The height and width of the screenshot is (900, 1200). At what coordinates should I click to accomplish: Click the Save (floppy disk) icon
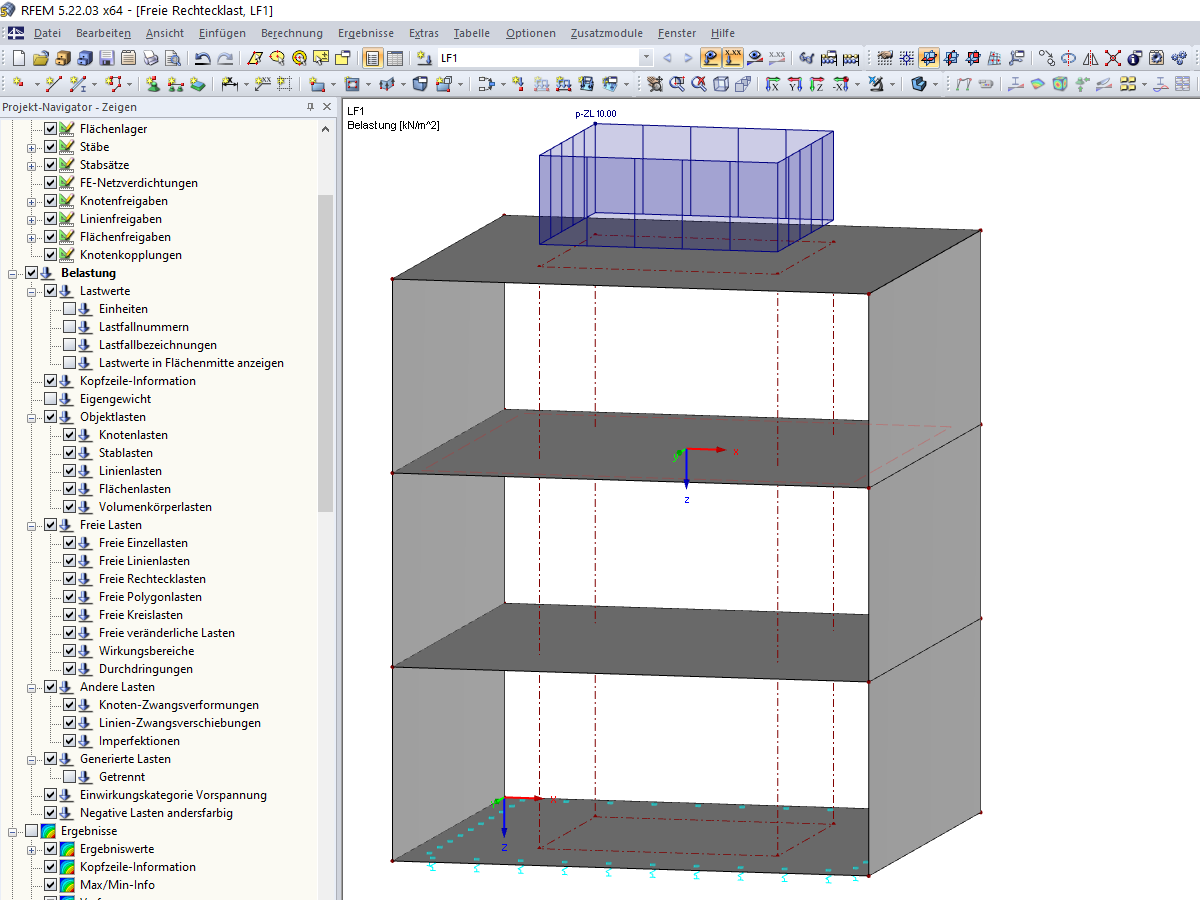[x=107, y=58]
